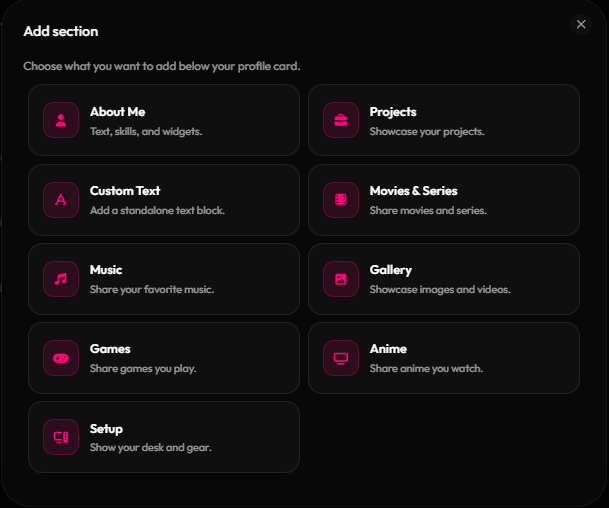Image resolution: width=609 pixels, height=508 pixels.
Task: Click the Games controller icon
Action: coord(61,358)
